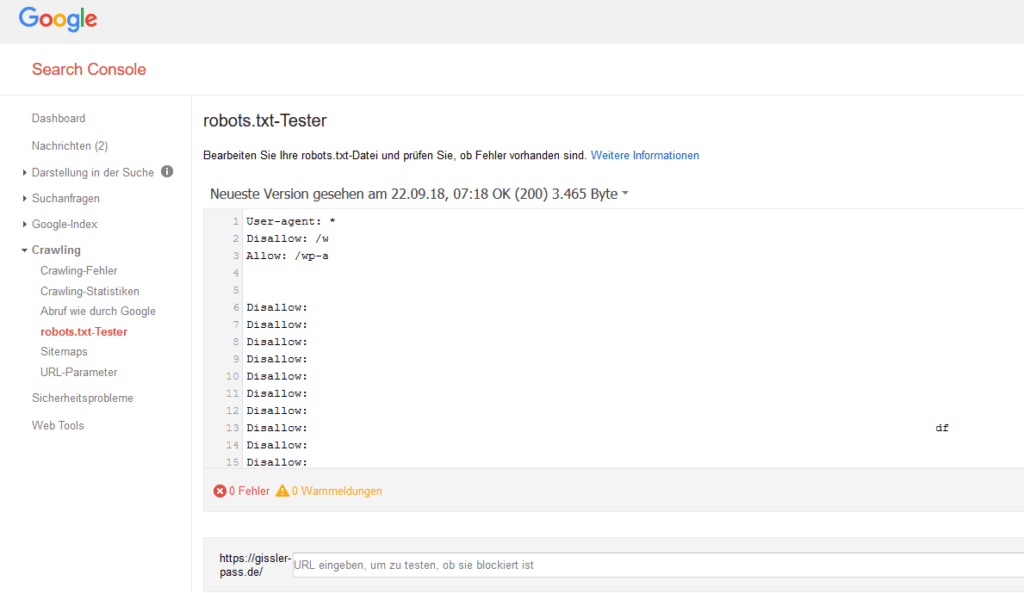Click the warning triangle icon next to 0 Warnmeldungen
The width and height of the screenshot is (1024, 593).
(x=282, y=490)
